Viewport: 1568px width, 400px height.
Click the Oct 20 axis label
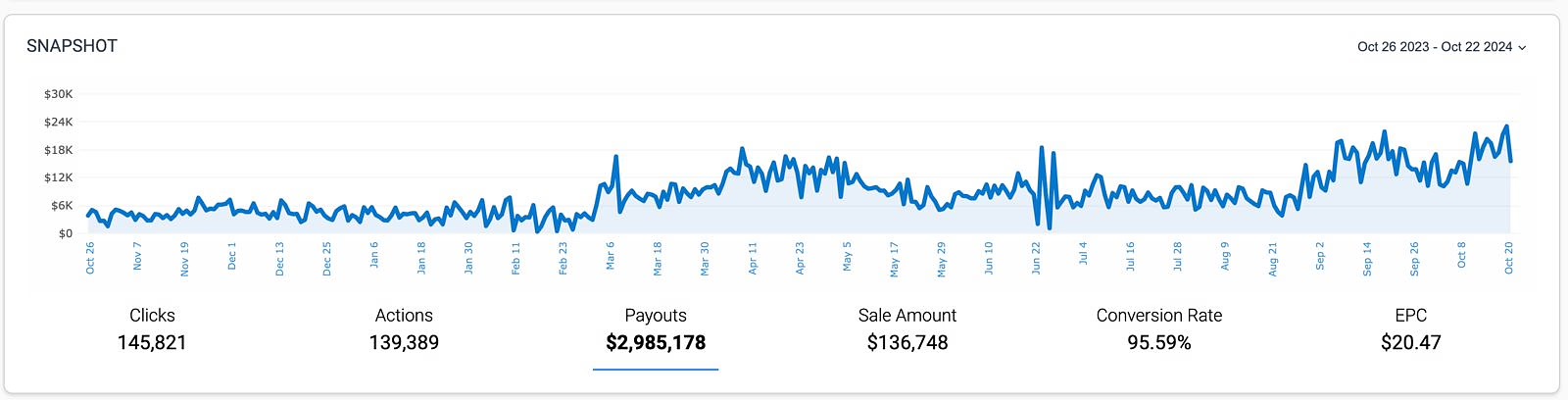point(1509,258)
